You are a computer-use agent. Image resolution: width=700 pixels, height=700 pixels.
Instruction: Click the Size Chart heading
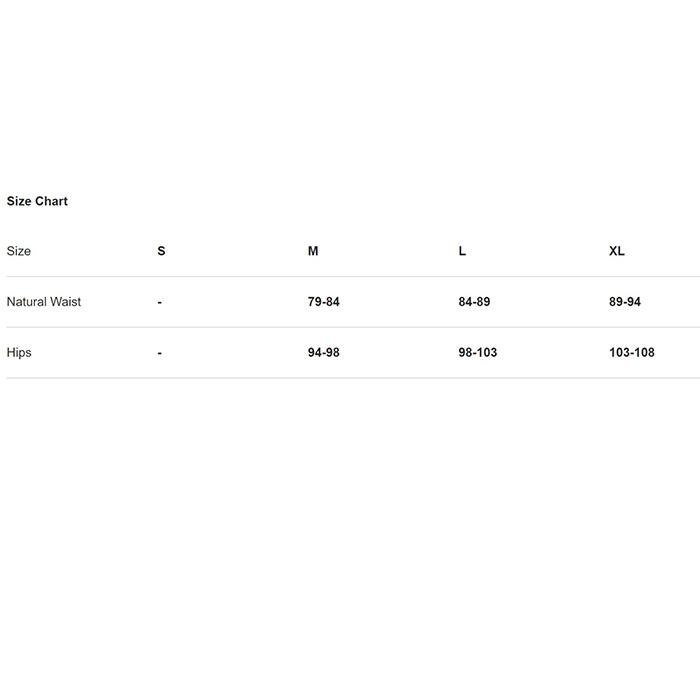pyautogui.click(x=37, y=201)
